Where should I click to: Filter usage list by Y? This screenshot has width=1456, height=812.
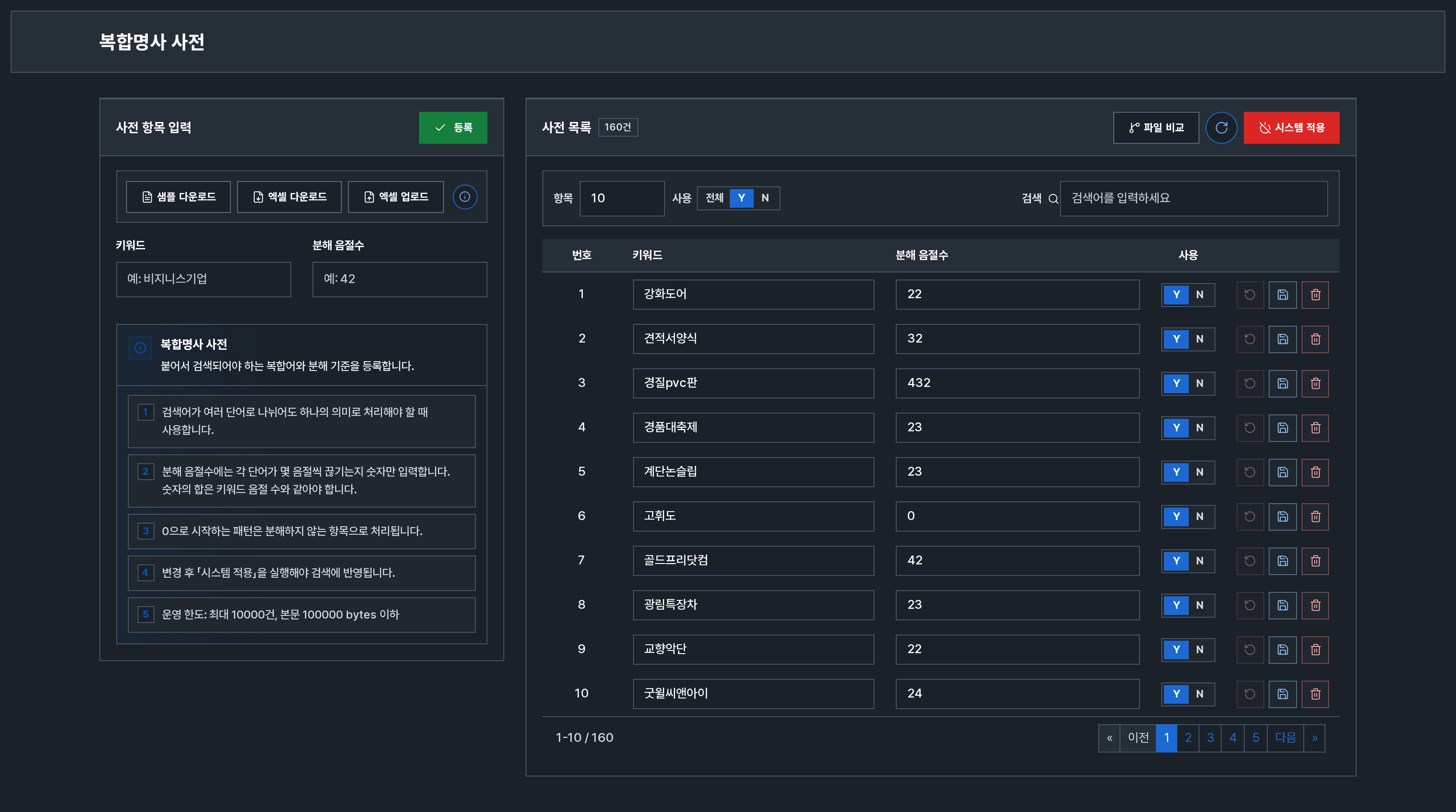coord(741,198)
